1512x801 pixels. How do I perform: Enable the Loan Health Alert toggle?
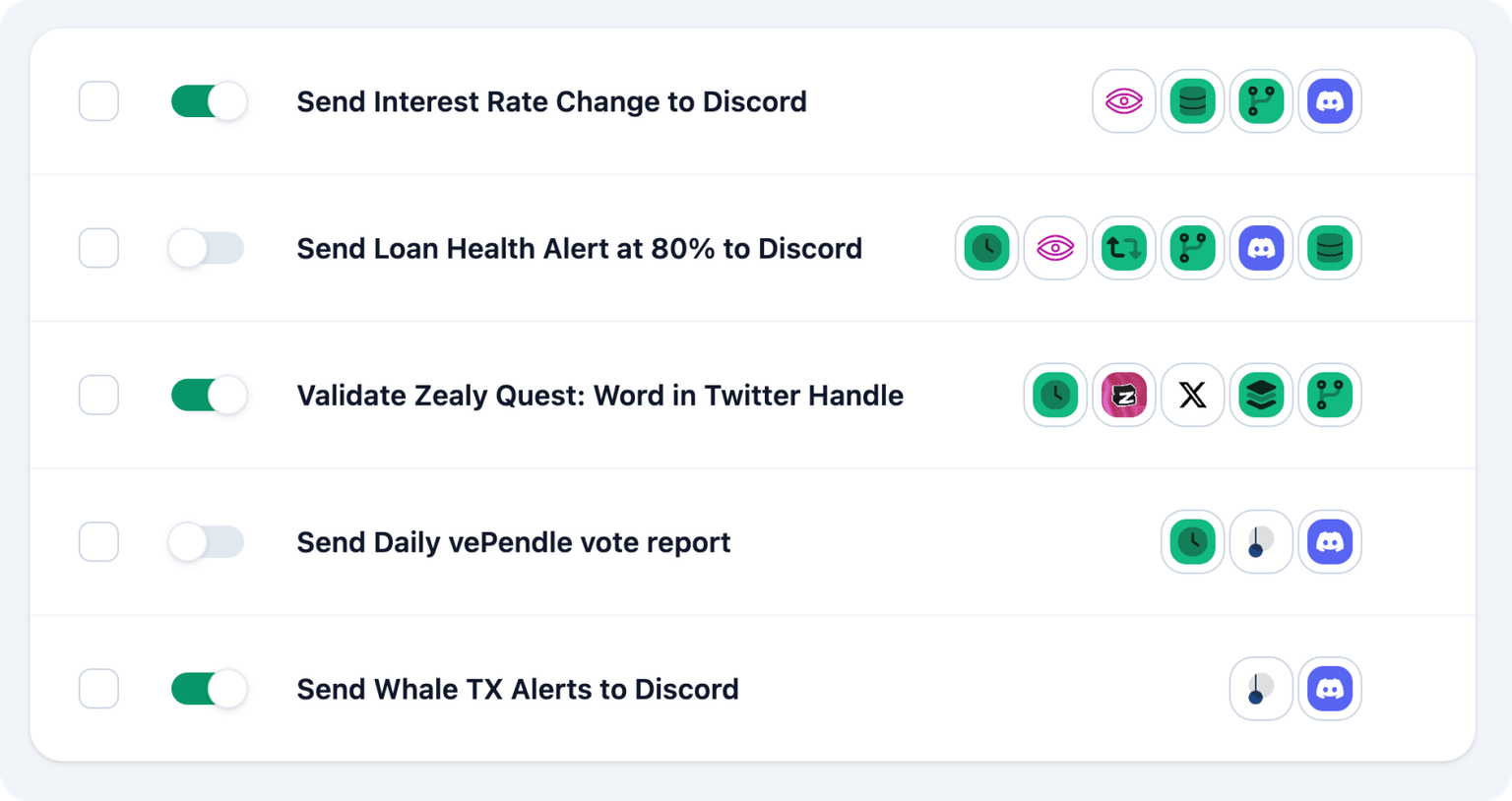click(206, 248)
